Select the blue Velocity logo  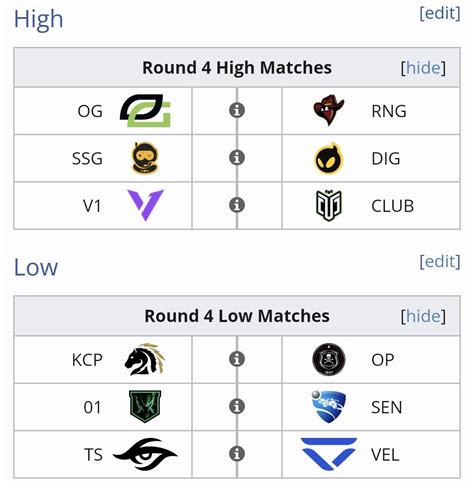329,454
